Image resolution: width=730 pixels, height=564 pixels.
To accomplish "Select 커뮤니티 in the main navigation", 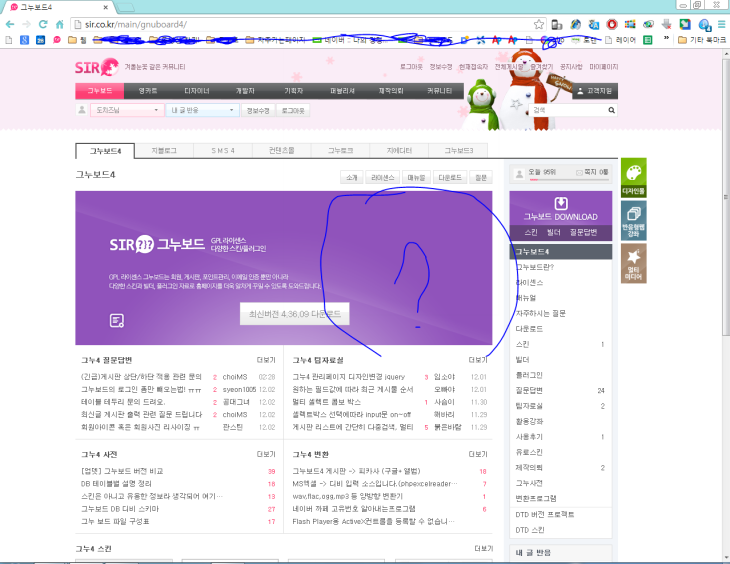I will (x=439, y=91).
